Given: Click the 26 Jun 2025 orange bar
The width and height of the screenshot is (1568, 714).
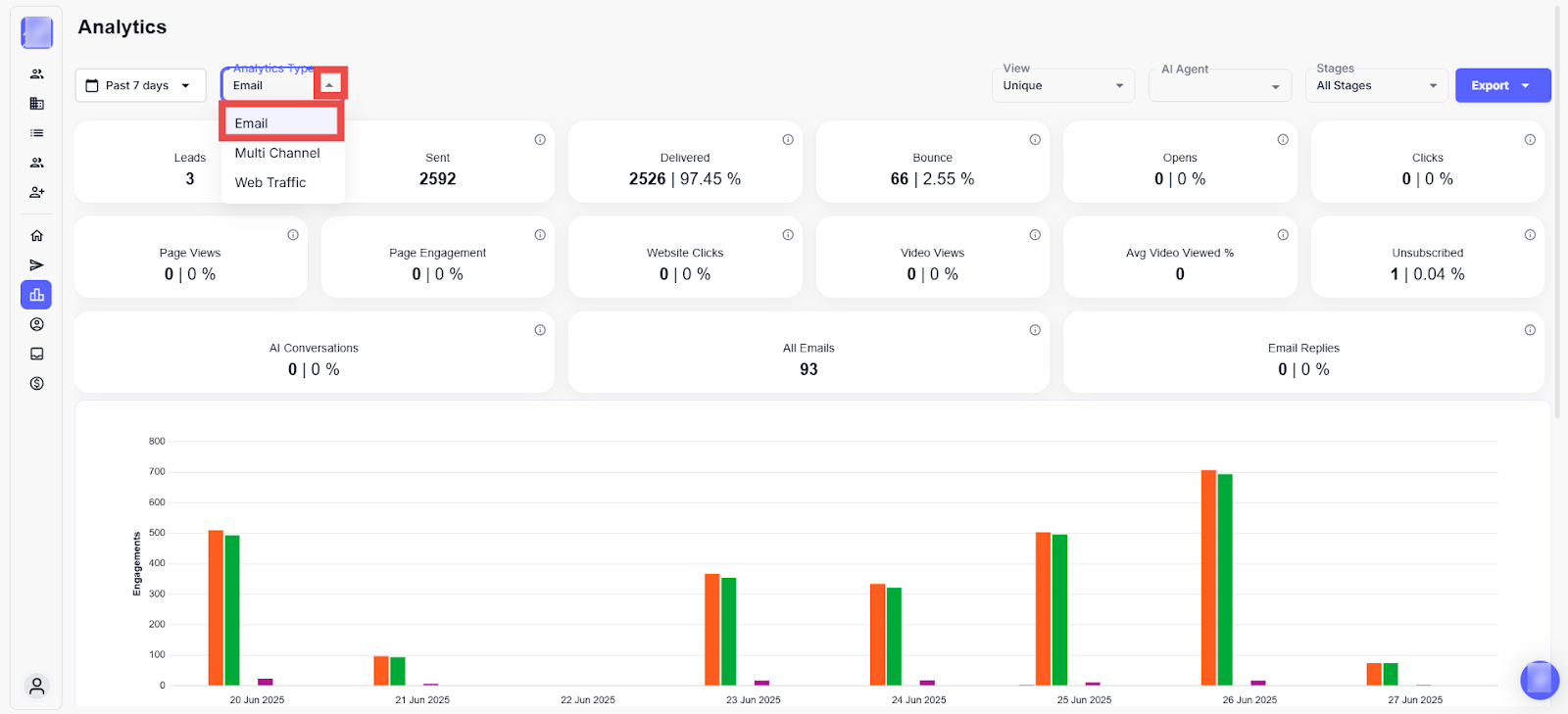Looking at the screenshot, I should tap(1208, 578).
